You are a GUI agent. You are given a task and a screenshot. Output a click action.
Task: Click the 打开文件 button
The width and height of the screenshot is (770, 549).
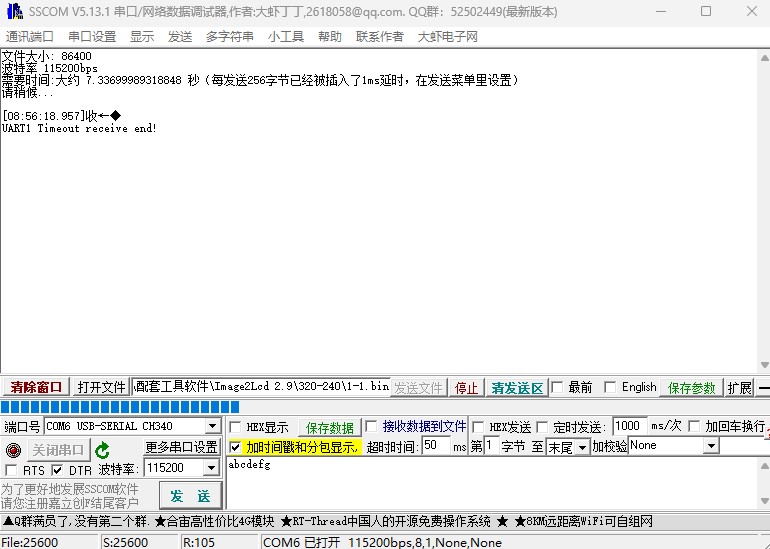(x=101, y=387)
